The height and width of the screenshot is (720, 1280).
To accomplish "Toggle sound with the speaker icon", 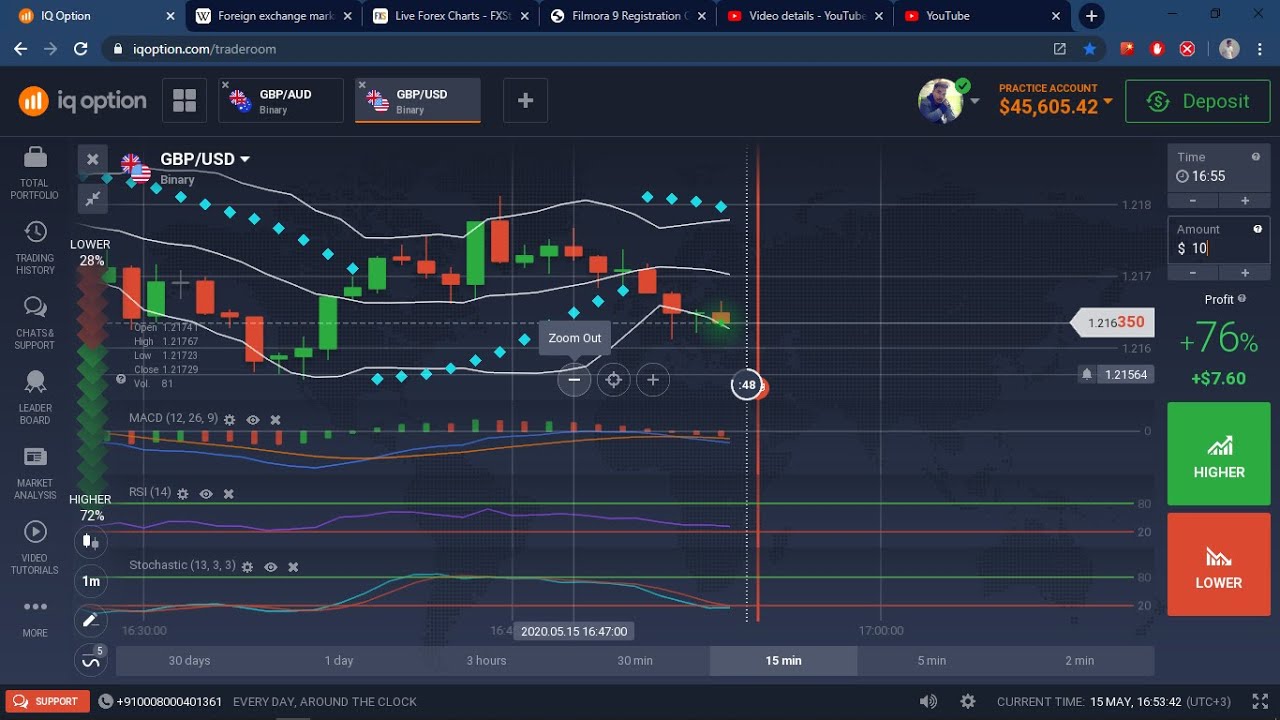I will [928, 702].
